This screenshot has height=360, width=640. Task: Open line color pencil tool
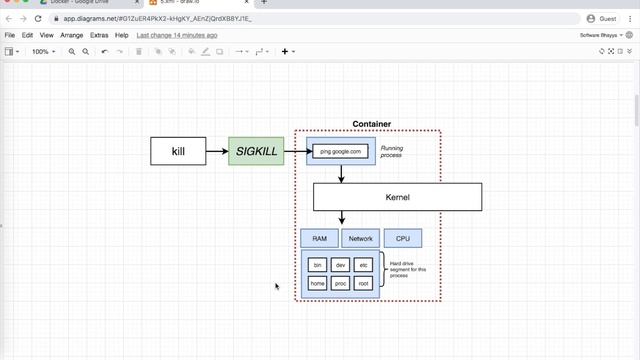pos(206,52)
